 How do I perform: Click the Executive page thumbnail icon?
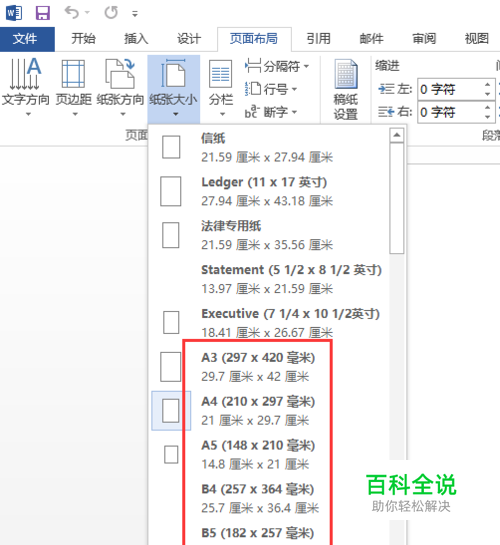point(171,323)
